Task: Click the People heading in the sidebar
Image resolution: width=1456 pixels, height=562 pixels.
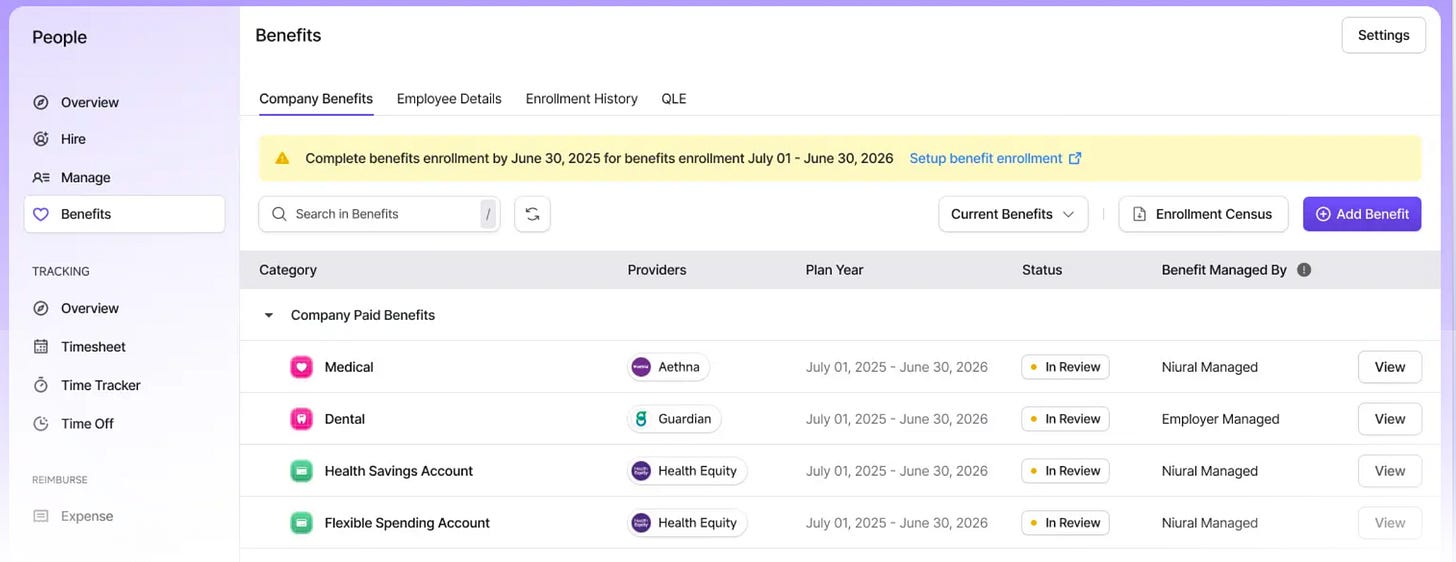Action: (x=59, y=37)
